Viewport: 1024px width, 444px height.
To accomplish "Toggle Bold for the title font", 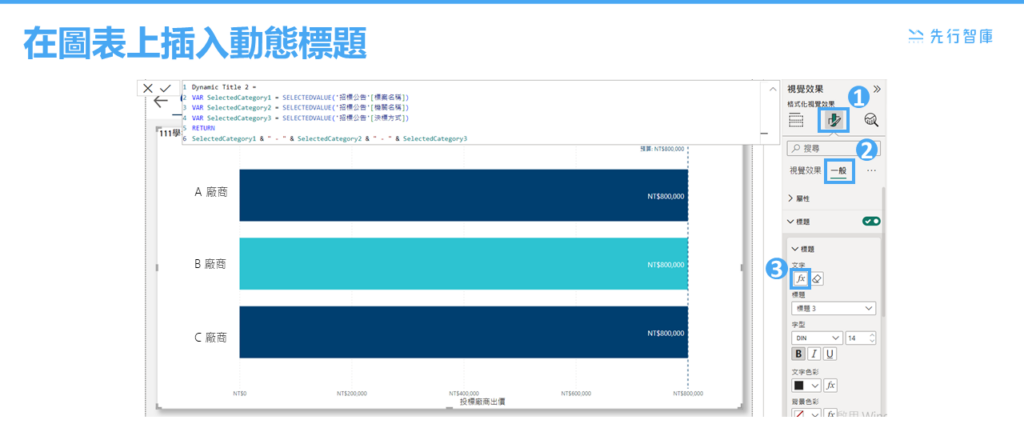I will (799, 354).
